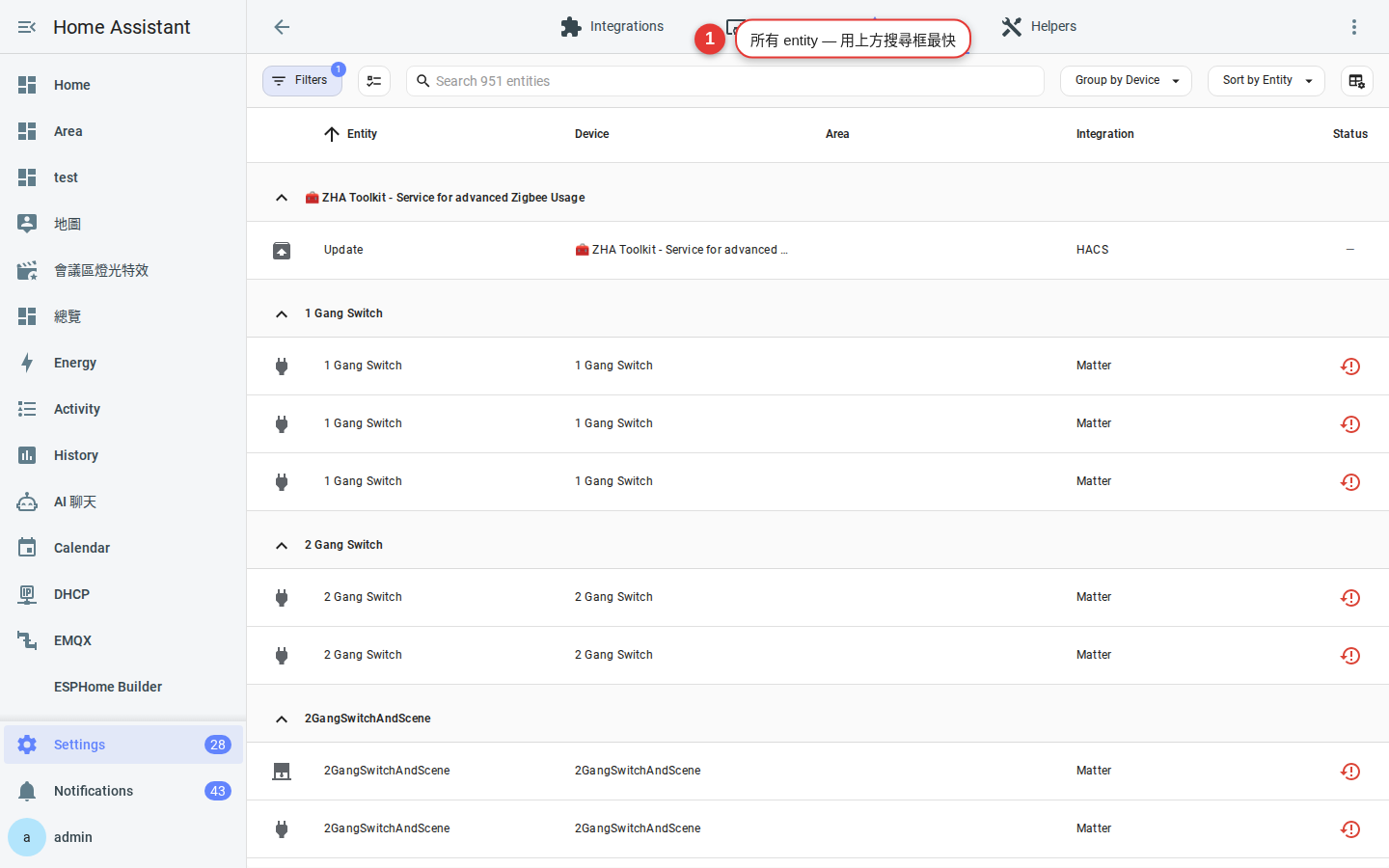This screenshot has height=868, width=1389.
Task: Sort table by Integration column header
Action: click(x=1105, y=134)
